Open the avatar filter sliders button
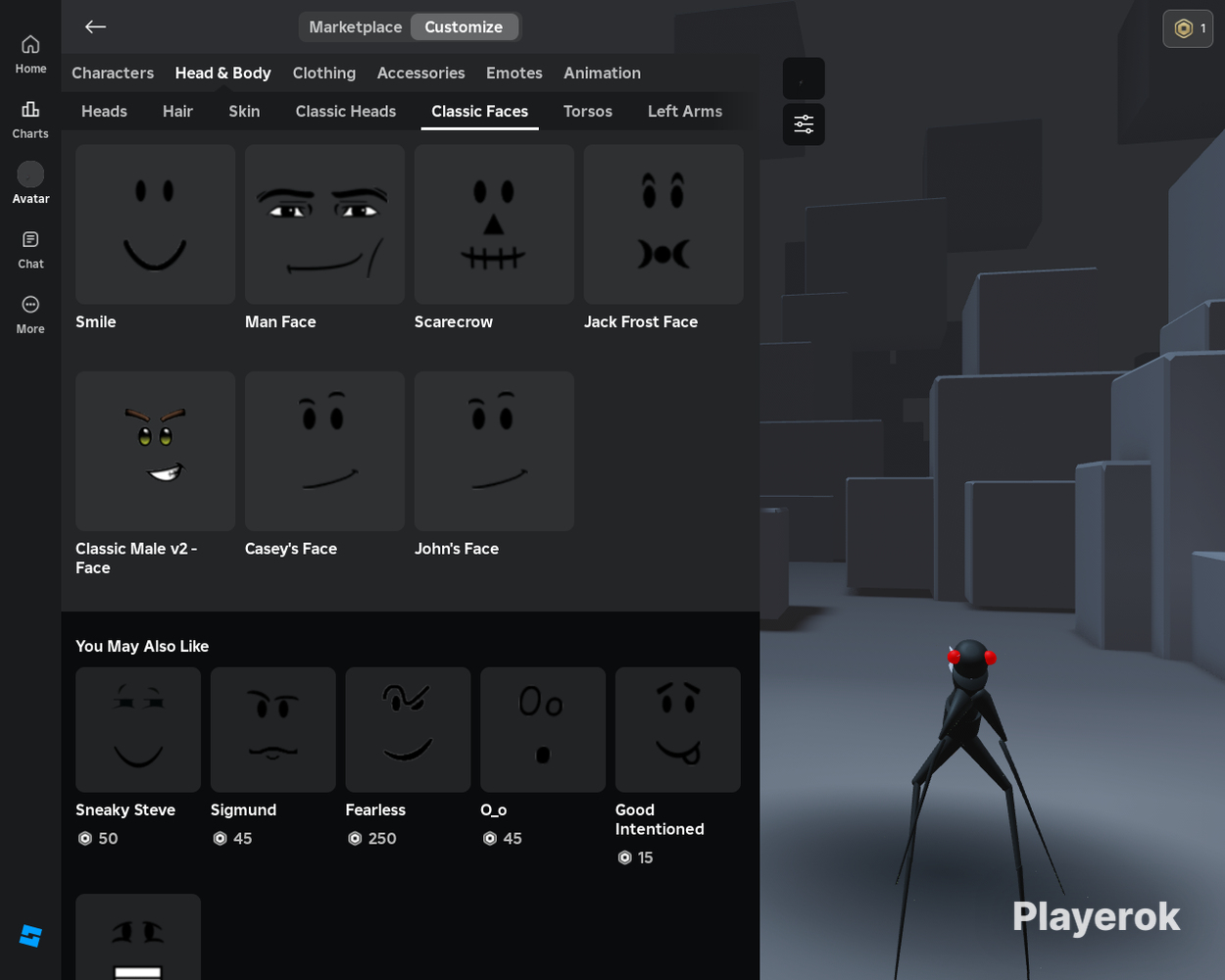The width and height of the screenshot is (1225, 980). [804, 124]
